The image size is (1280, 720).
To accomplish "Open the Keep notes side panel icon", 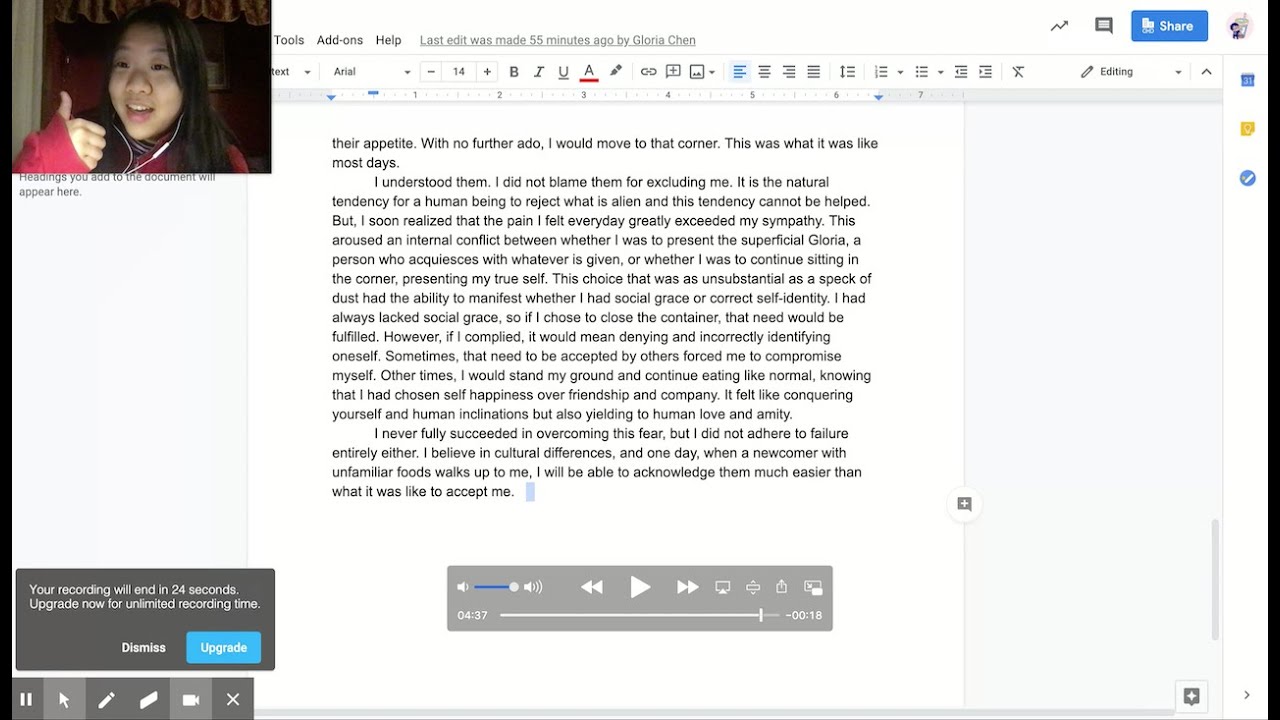I will 1247,128.
